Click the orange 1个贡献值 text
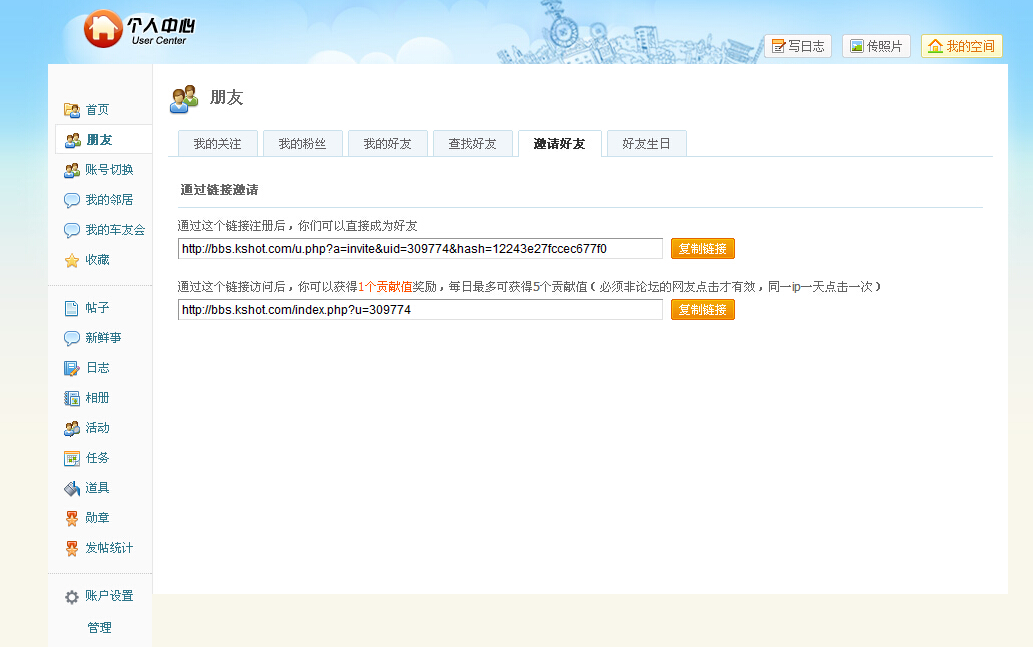 pyautogui.click(x=385, y=287)
